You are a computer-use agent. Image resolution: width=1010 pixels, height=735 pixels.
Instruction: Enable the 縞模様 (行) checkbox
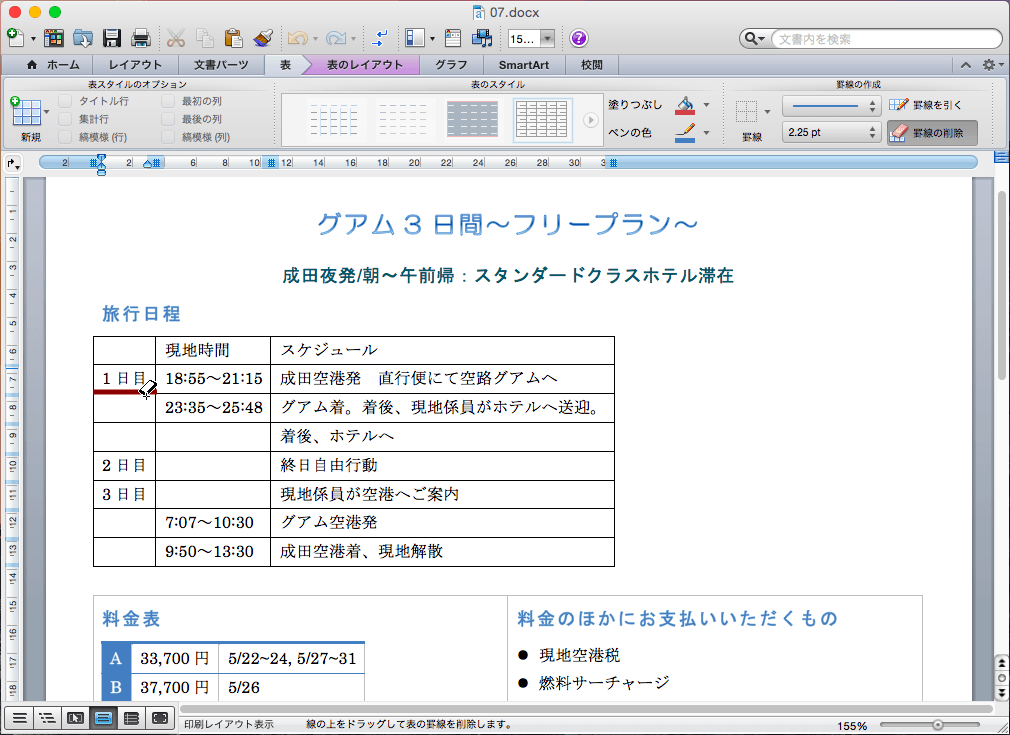pyautogui.click(x=65, y=137)
